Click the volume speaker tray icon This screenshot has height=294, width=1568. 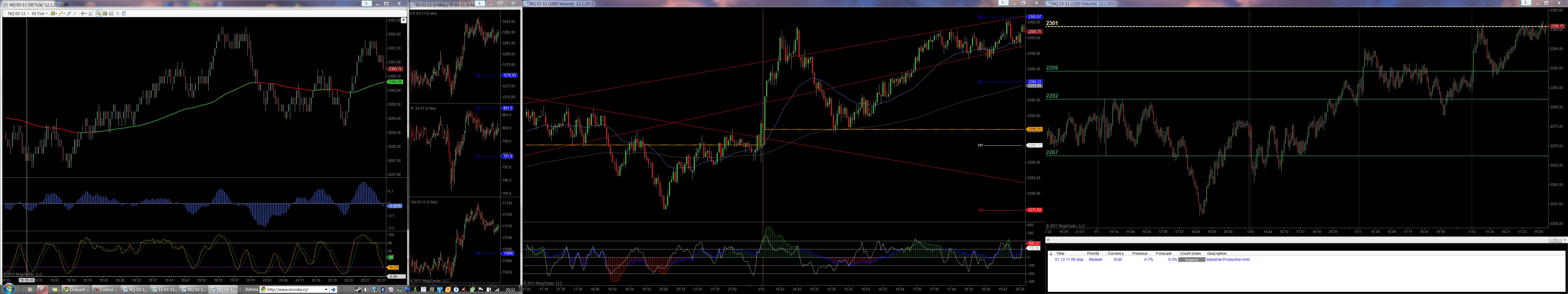point(366,290)
